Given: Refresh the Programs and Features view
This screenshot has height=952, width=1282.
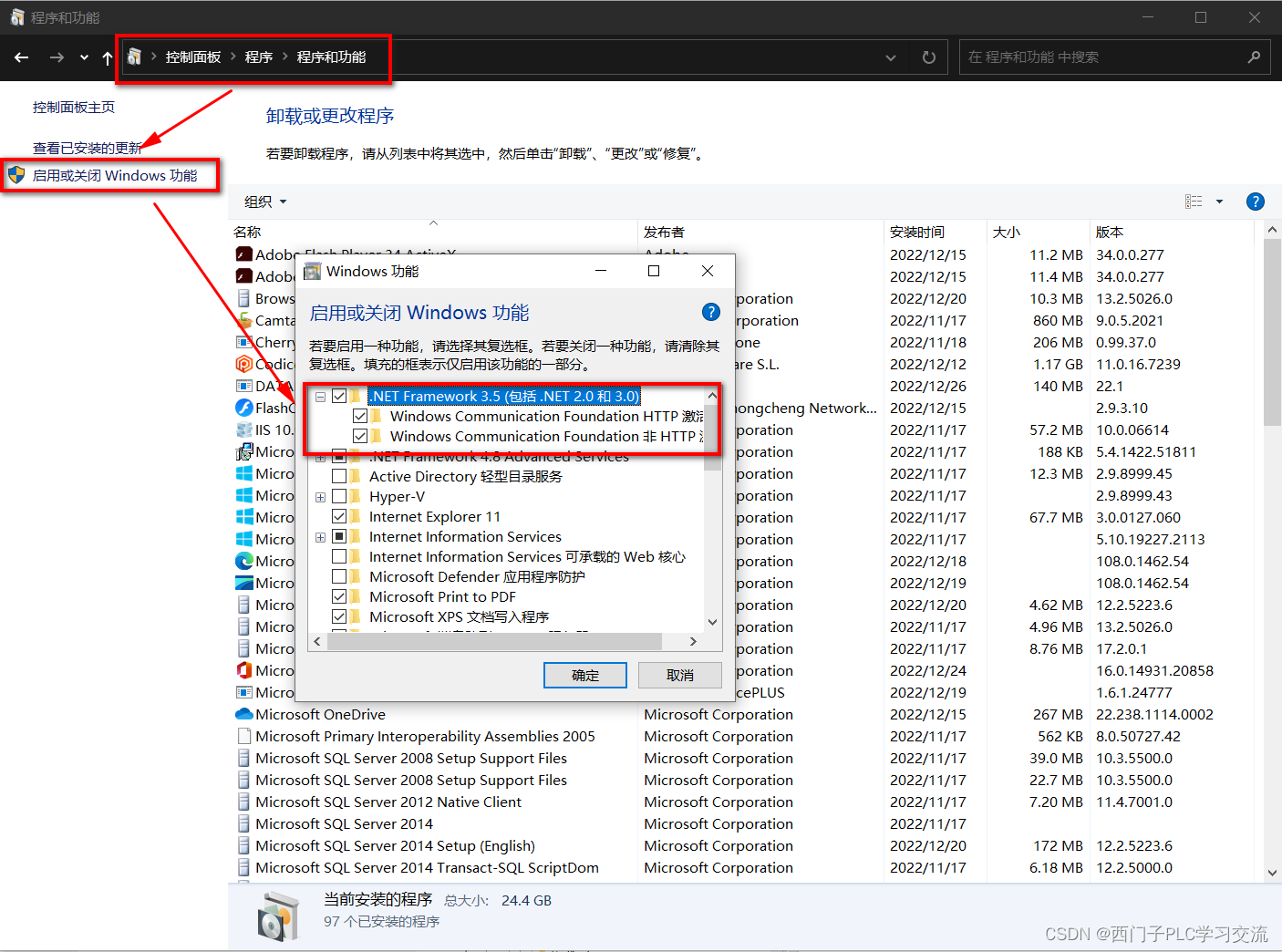Looking at the screenshot, I should [x=928, y=57].
